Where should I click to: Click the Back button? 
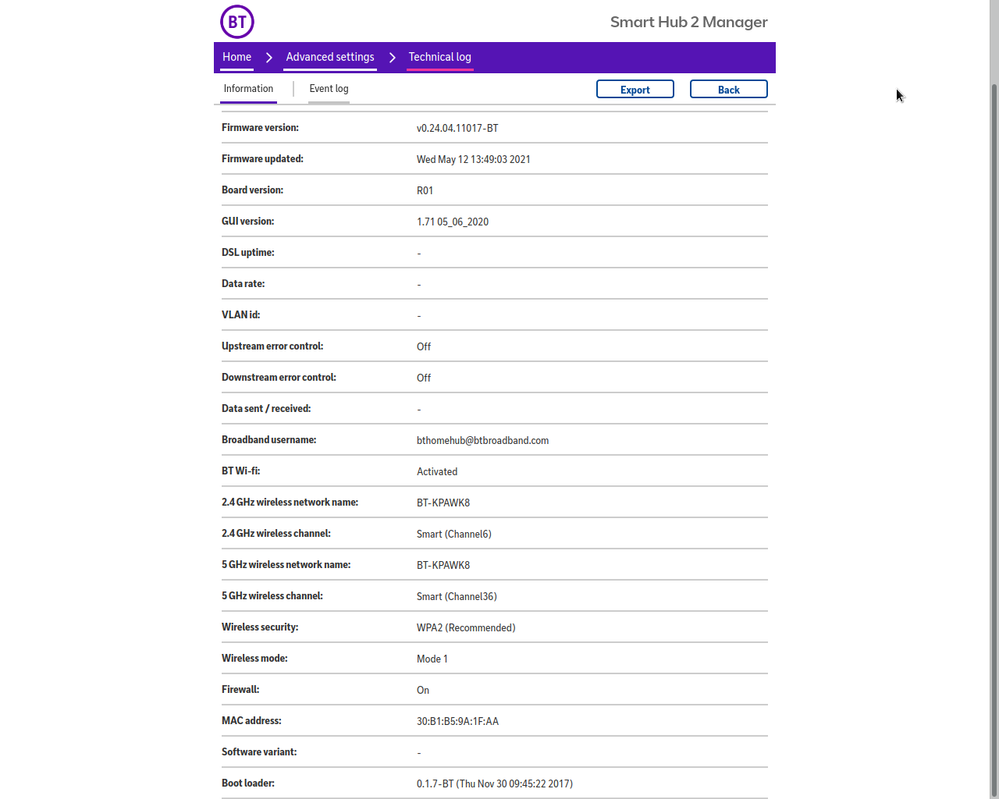(x=728, y=90)
